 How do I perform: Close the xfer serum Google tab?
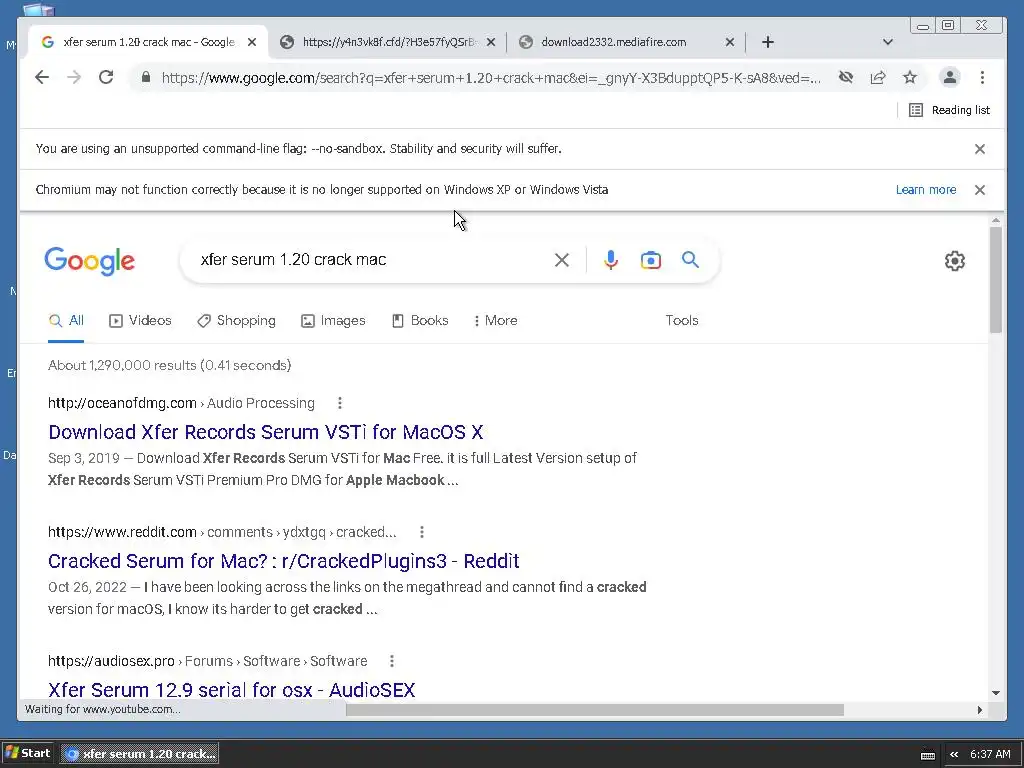[252, 42]
